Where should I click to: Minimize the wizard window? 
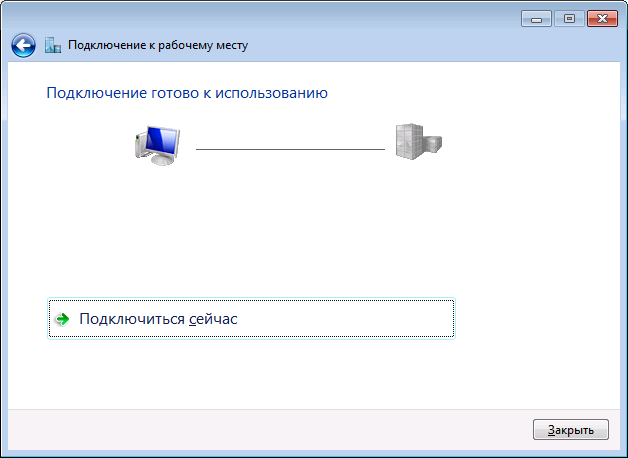click(536, 19)
